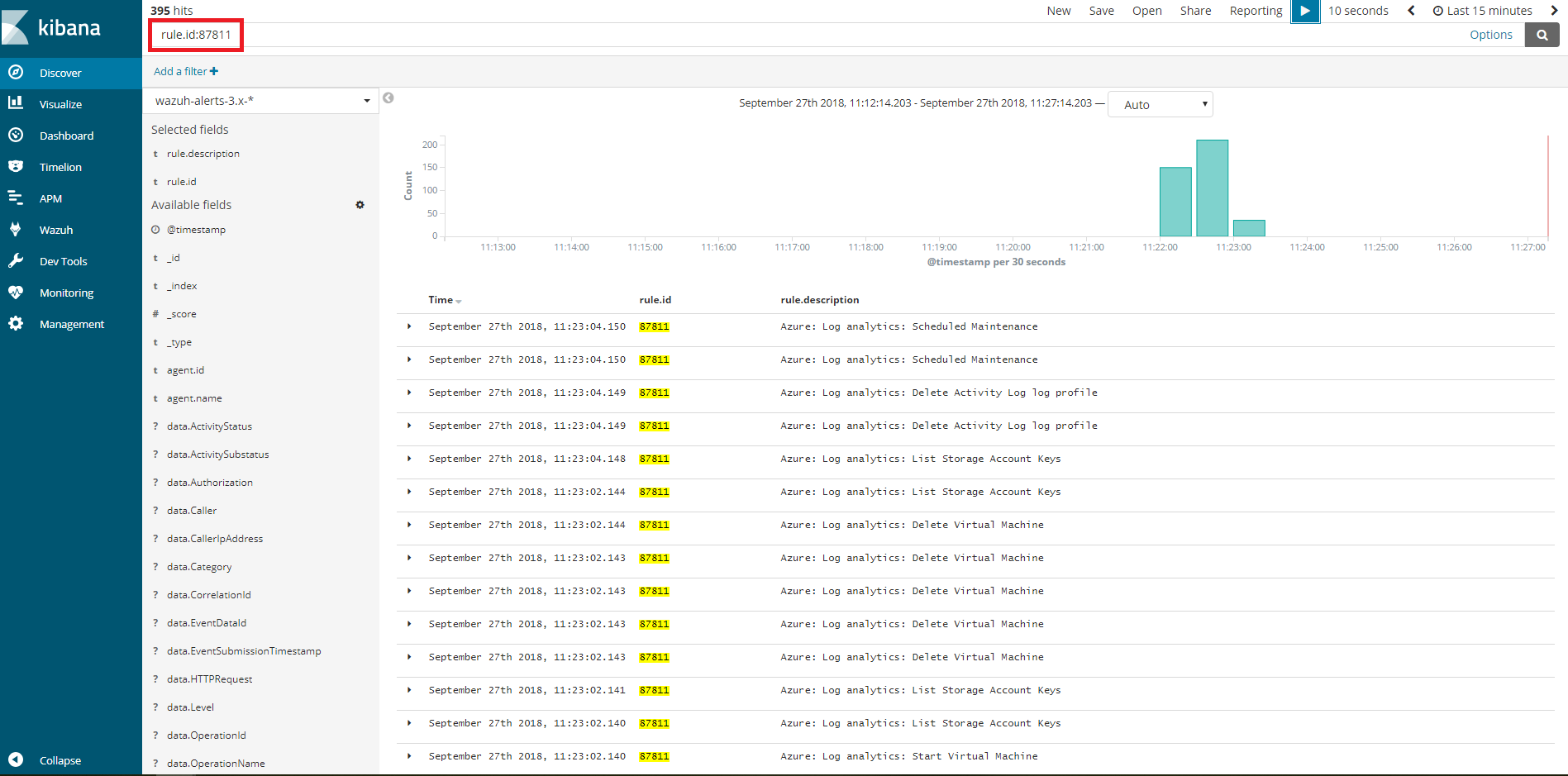Select the data.OperationName field
Screen dimensions: 1568x776
(216, 764)
